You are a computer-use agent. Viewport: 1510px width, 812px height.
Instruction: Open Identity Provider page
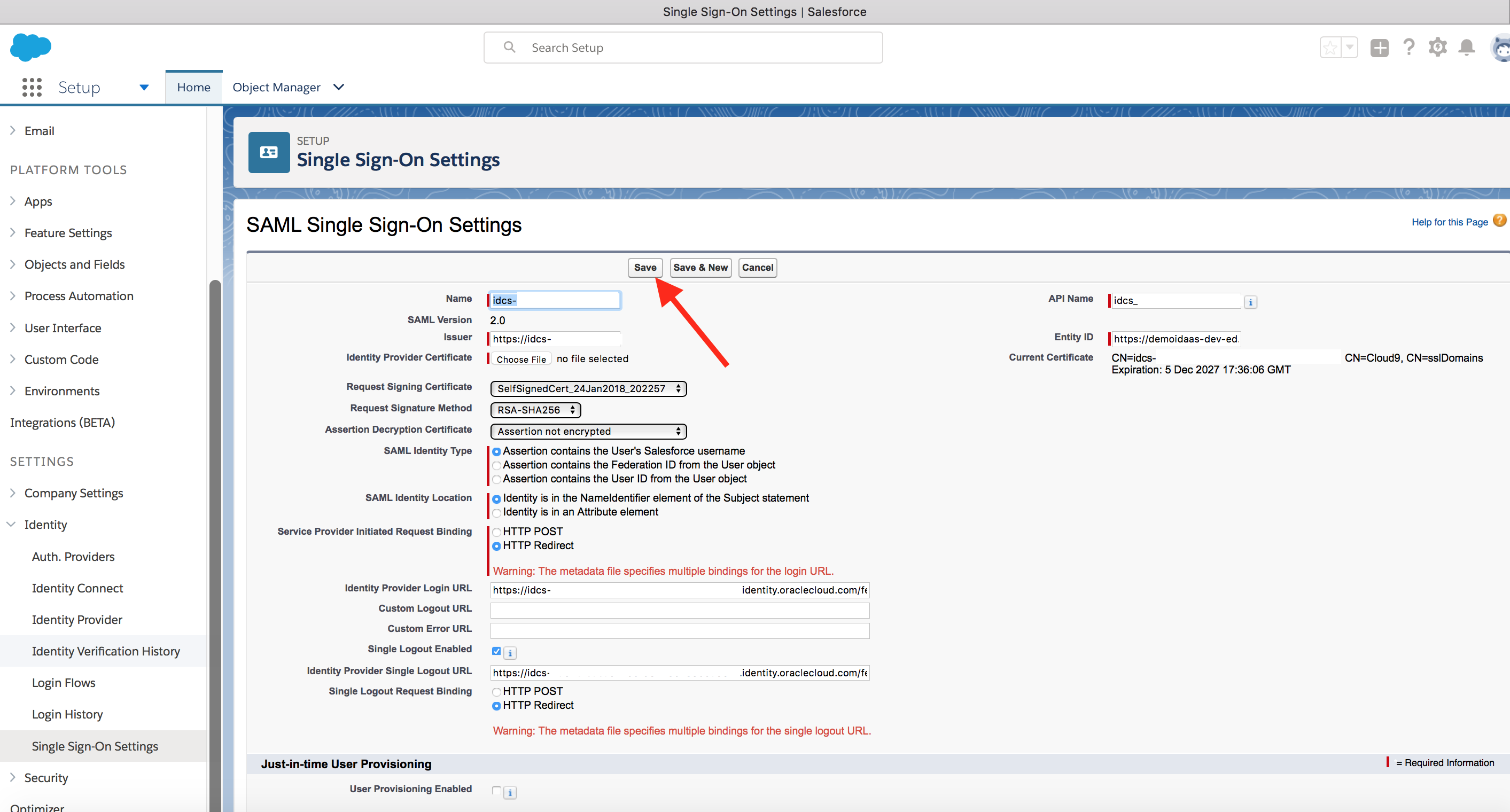tap(77, 620)
